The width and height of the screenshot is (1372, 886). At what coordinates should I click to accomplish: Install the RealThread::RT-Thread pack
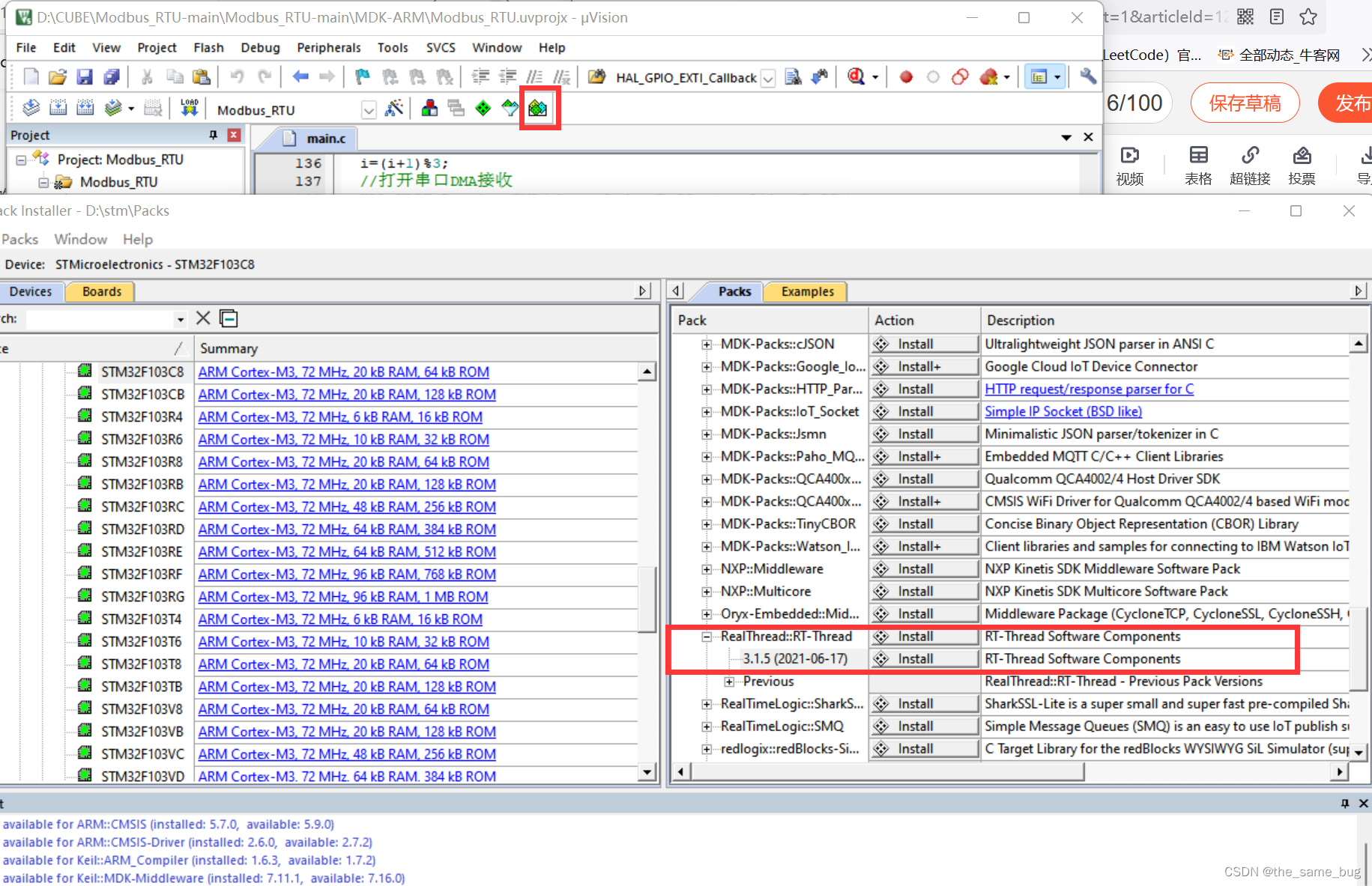point(925,637)
